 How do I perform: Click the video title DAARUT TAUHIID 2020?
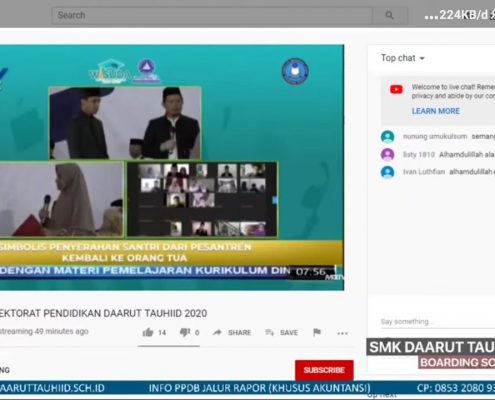coord(103,313)
